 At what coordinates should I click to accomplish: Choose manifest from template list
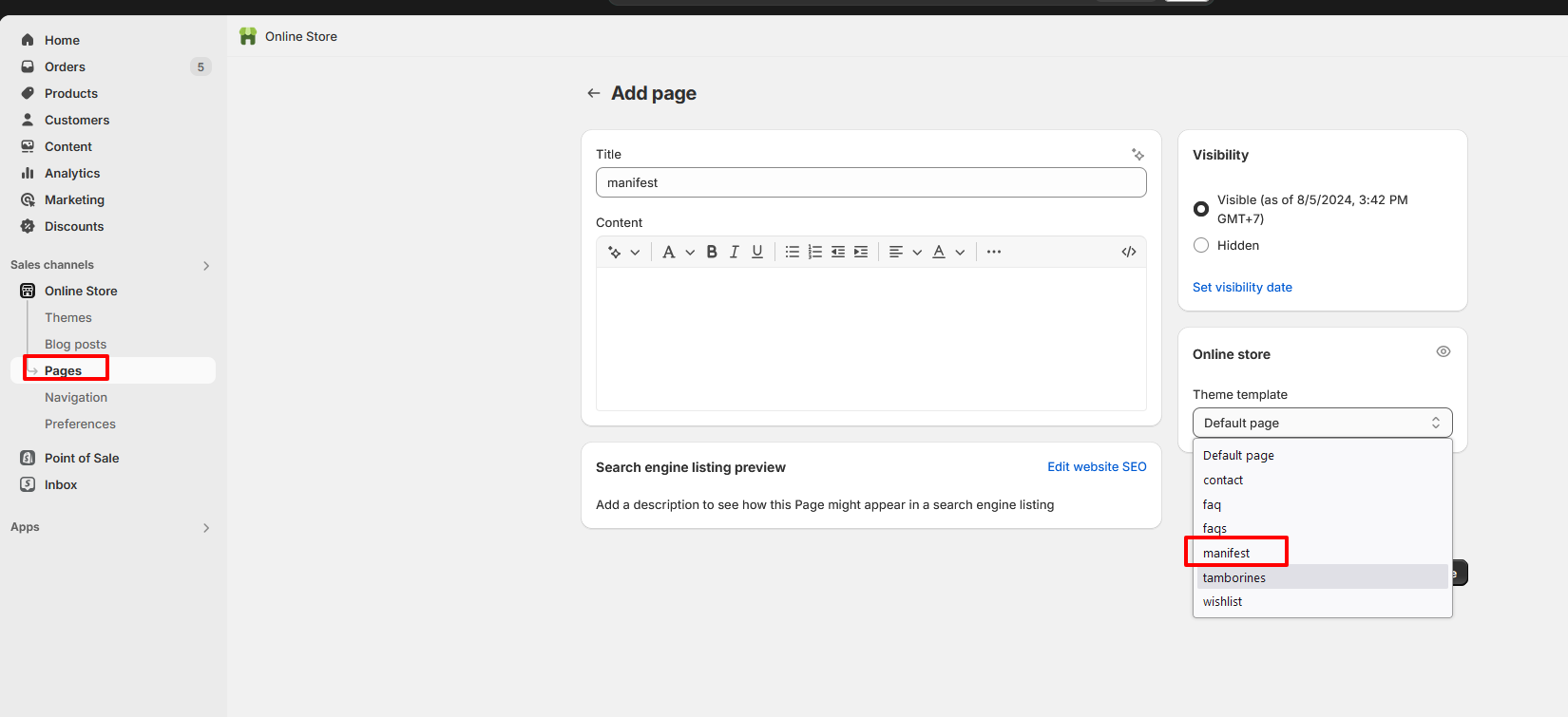1227,553
